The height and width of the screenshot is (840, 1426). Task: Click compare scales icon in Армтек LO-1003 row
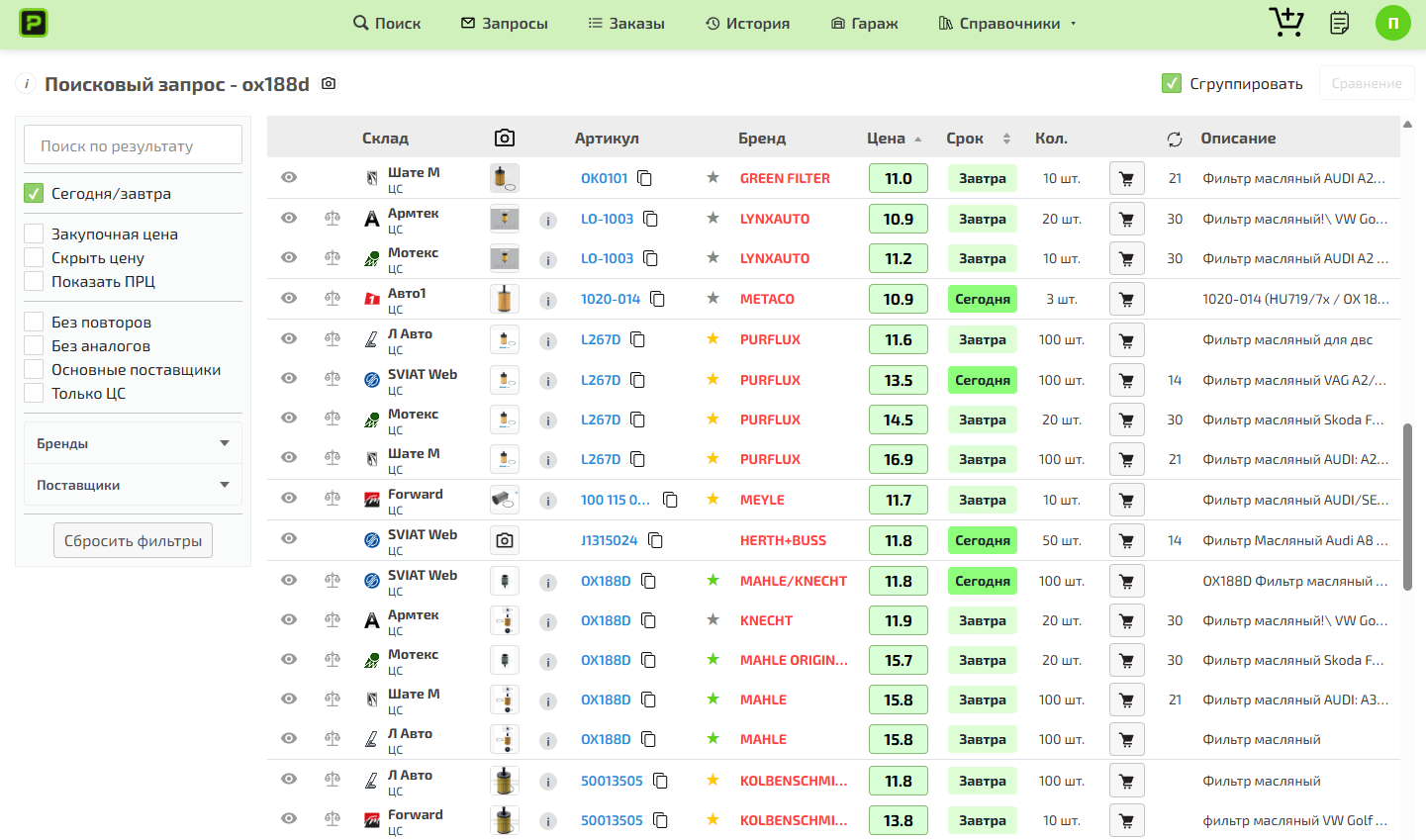pos(333,219)
